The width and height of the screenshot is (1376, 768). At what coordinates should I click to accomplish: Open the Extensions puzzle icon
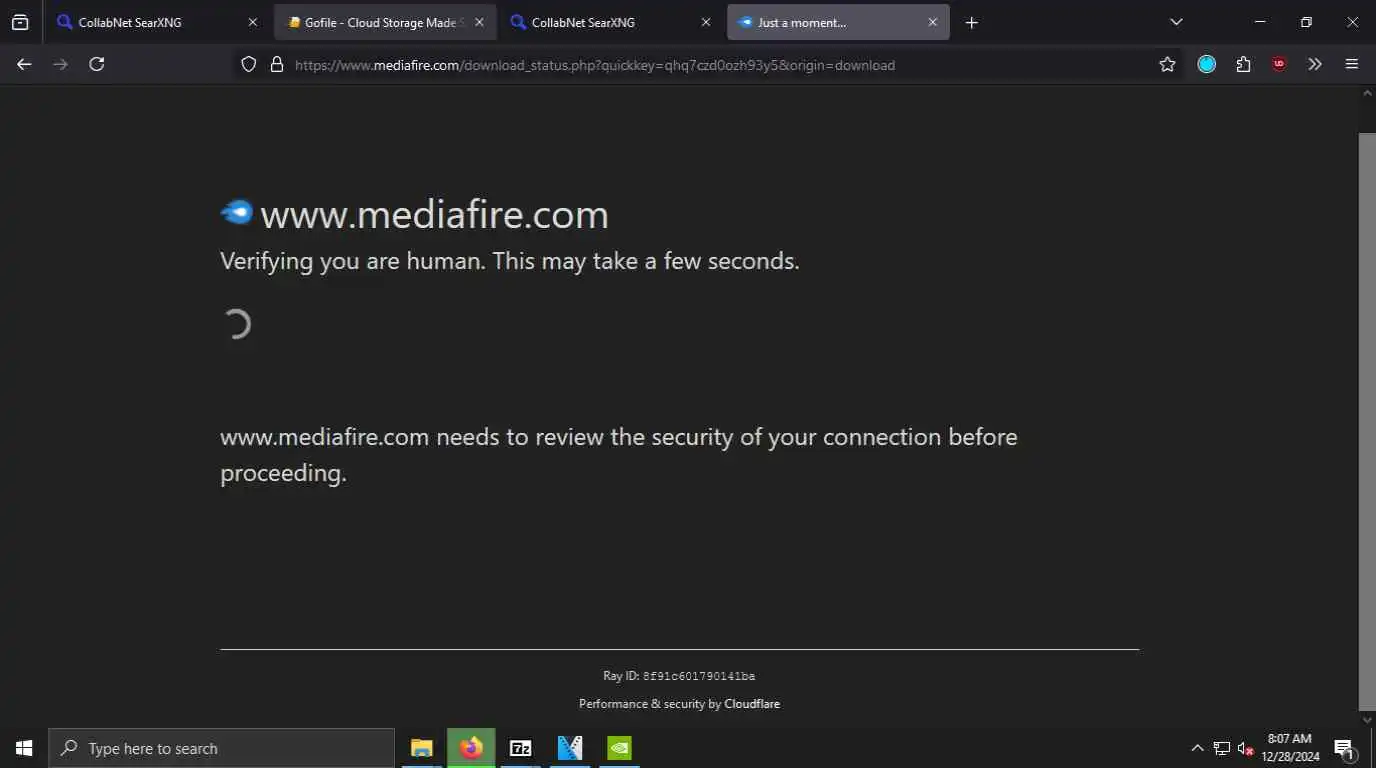click(x=1243, y=64)
